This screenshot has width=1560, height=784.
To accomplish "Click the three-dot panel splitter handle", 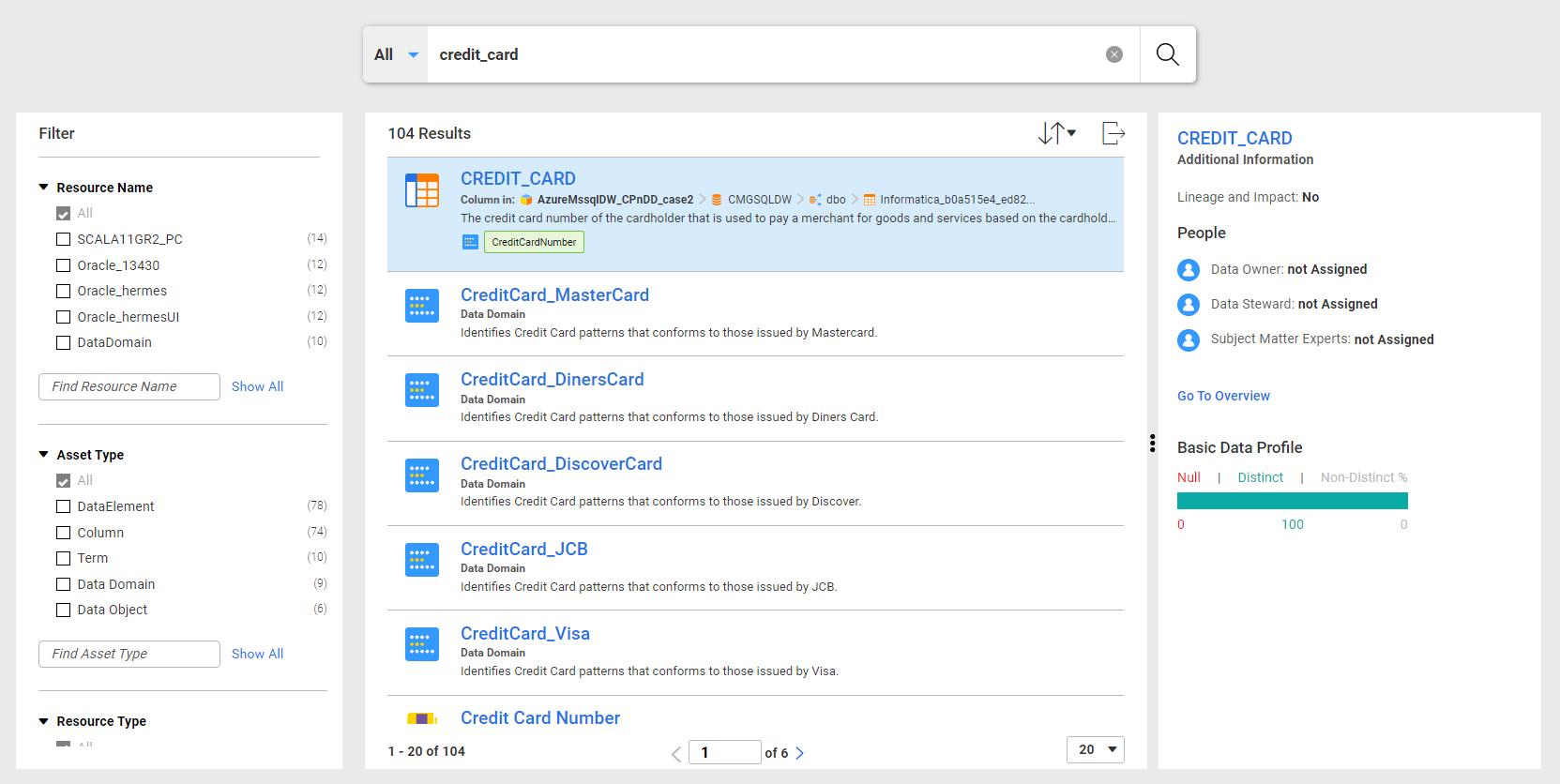I will pos(1152,444).
